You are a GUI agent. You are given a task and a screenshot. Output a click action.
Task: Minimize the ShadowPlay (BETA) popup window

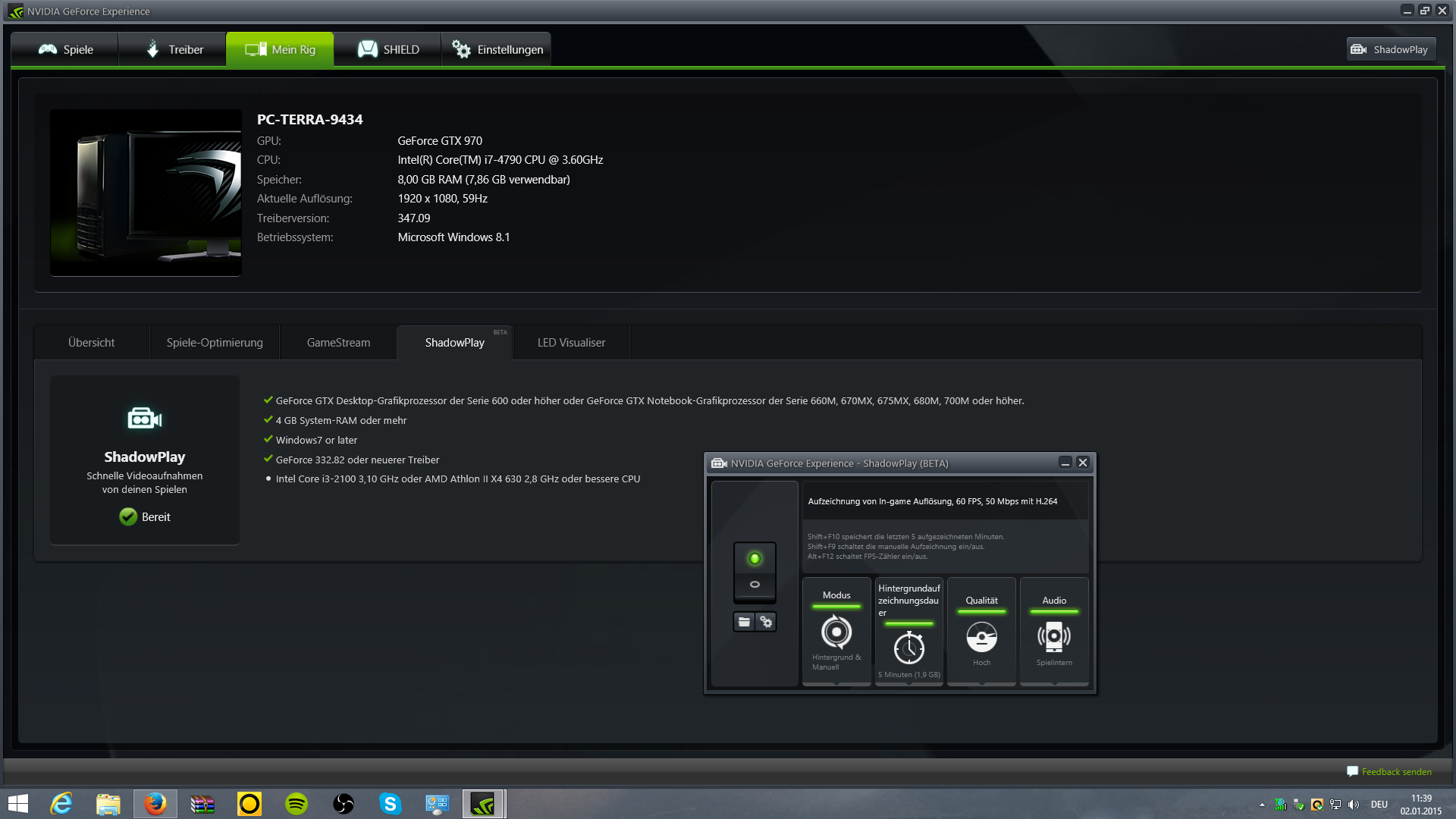click(1065, 463)
